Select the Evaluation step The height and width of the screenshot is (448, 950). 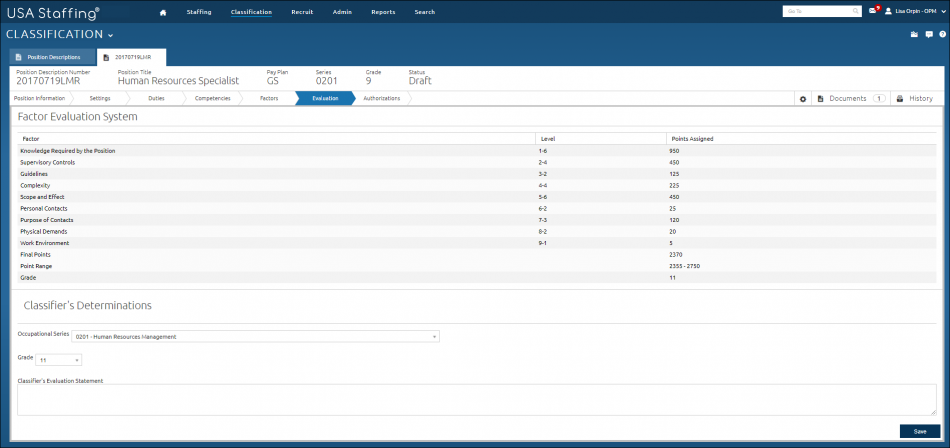(x=325, y=98)
